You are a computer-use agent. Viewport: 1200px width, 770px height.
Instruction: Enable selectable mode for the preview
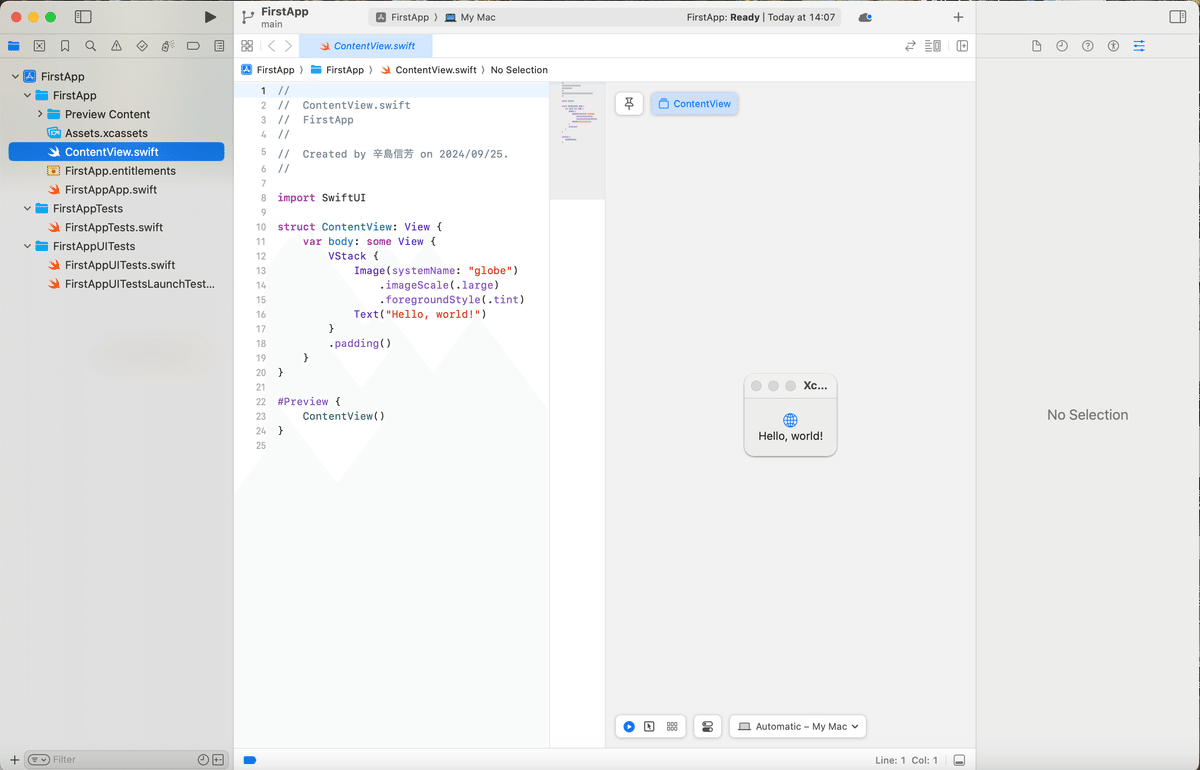[x=650, y=726]
